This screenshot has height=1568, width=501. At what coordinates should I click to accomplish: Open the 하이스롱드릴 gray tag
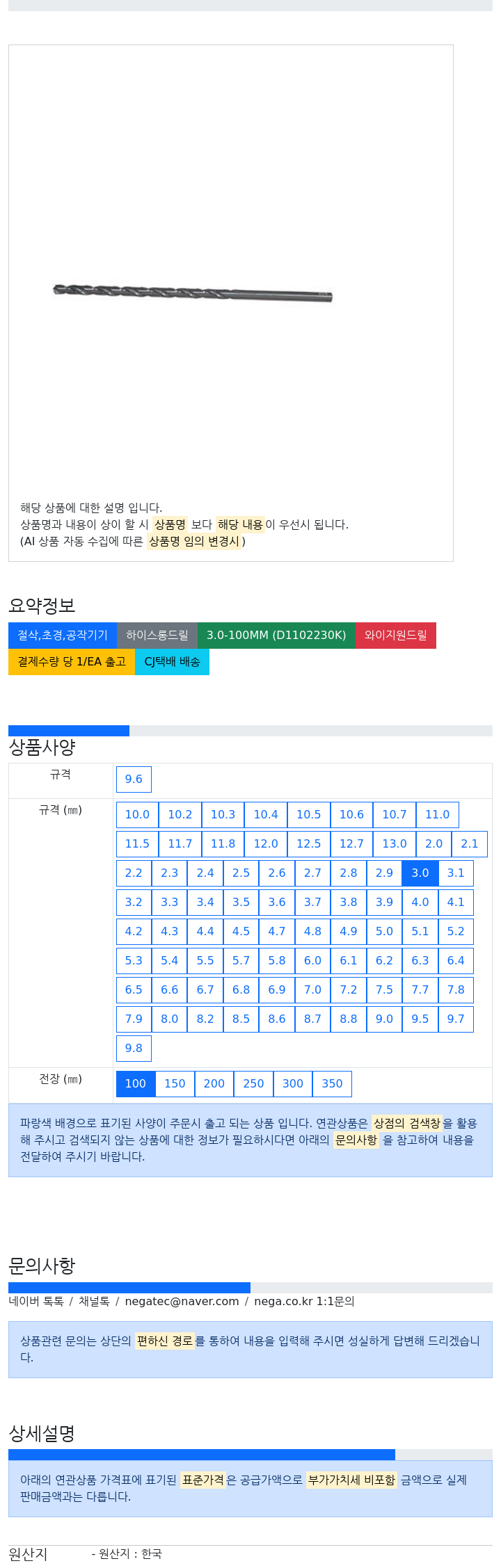(157, 636)
